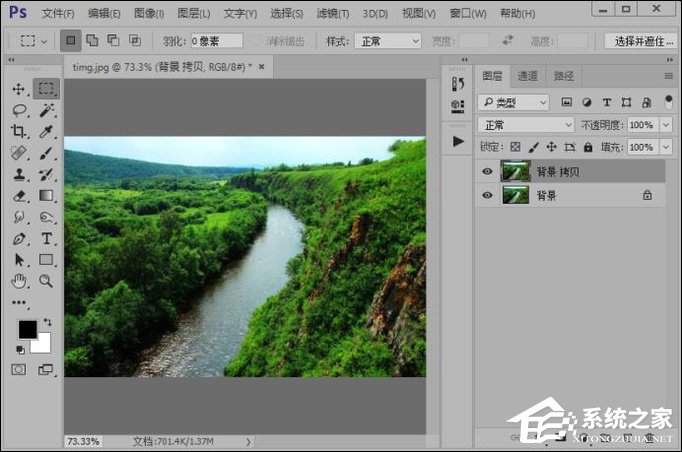
Task: Toggle Quick Mask mode
Action: 18,370
